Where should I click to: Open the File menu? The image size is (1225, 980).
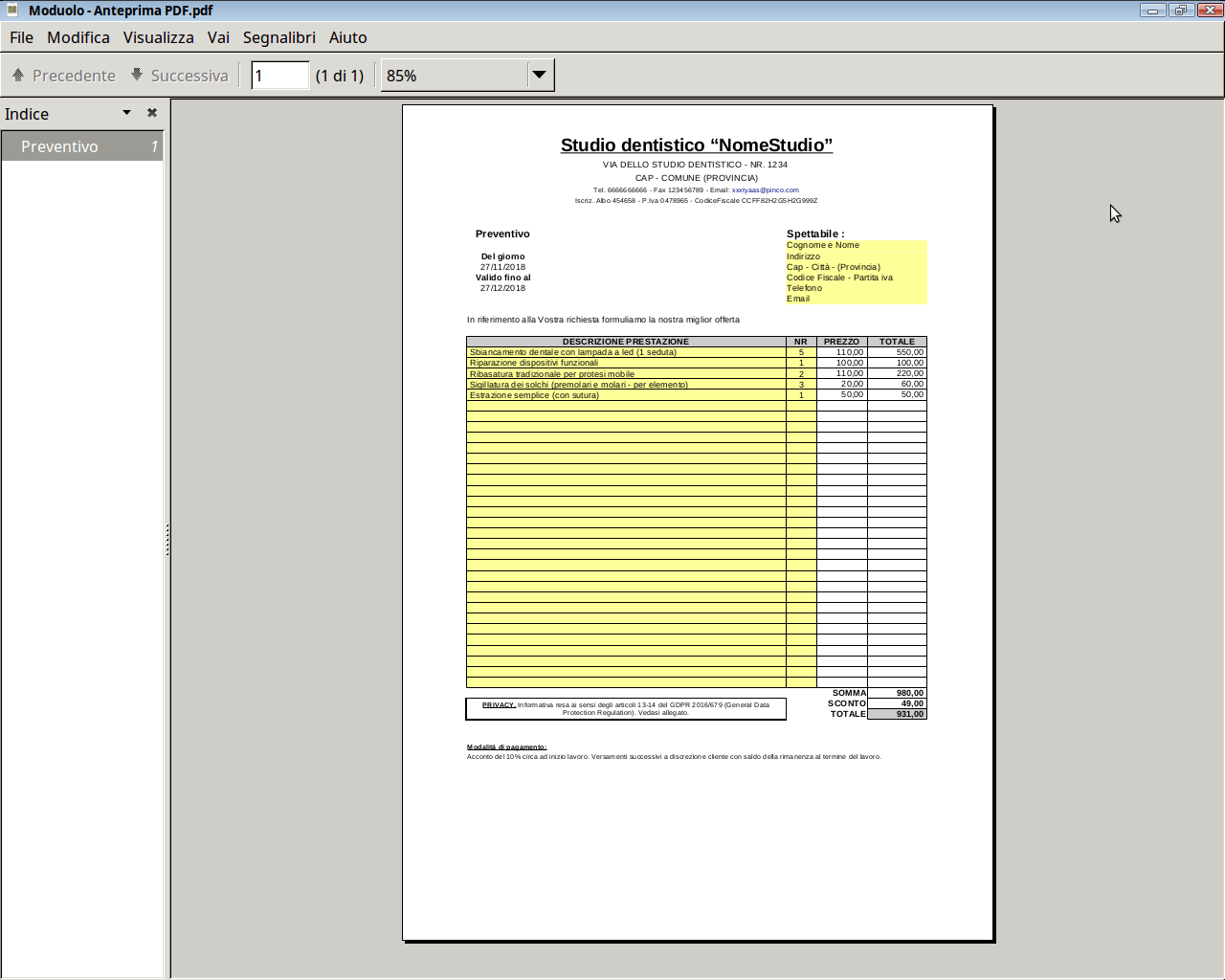coord(21,37)
